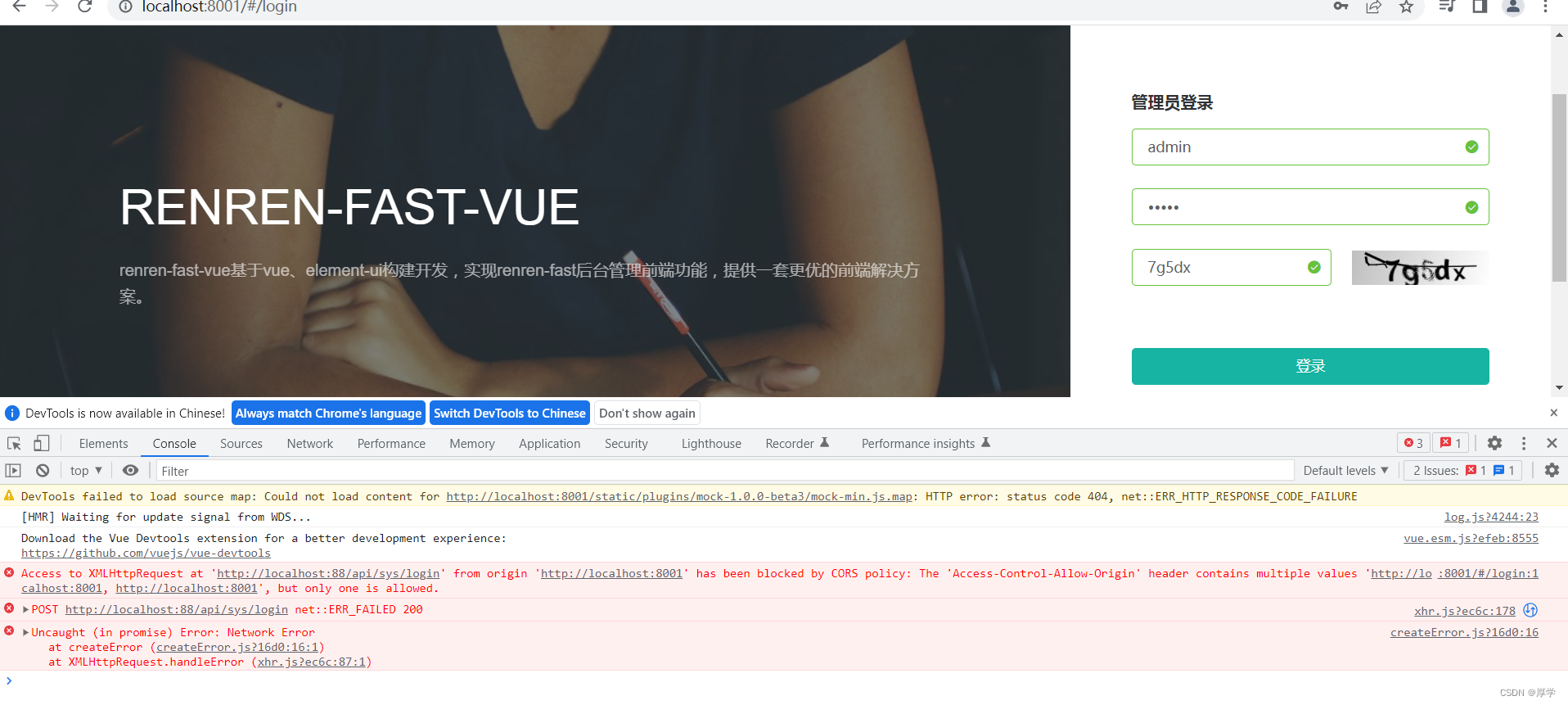Reload the page with refresh icon
1568x705 pixels.
pos(84,7)
